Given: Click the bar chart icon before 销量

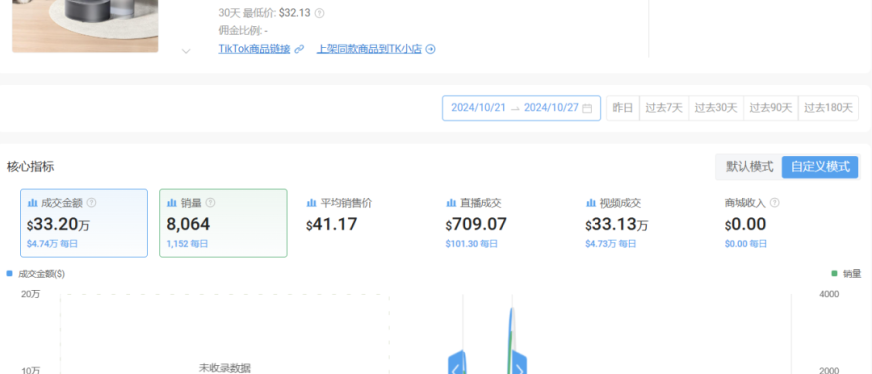Looking at the screenshot, I should pyautogui.click(x=172, y=203).
